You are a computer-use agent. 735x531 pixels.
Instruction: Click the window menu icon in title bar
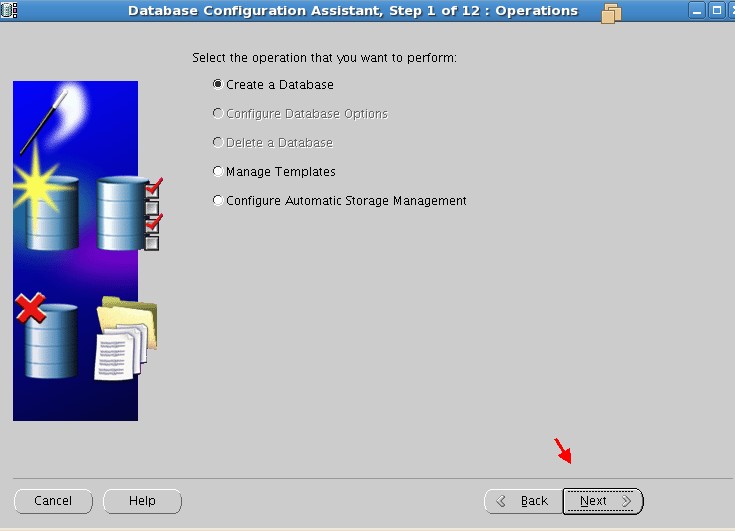pos(8,10)
